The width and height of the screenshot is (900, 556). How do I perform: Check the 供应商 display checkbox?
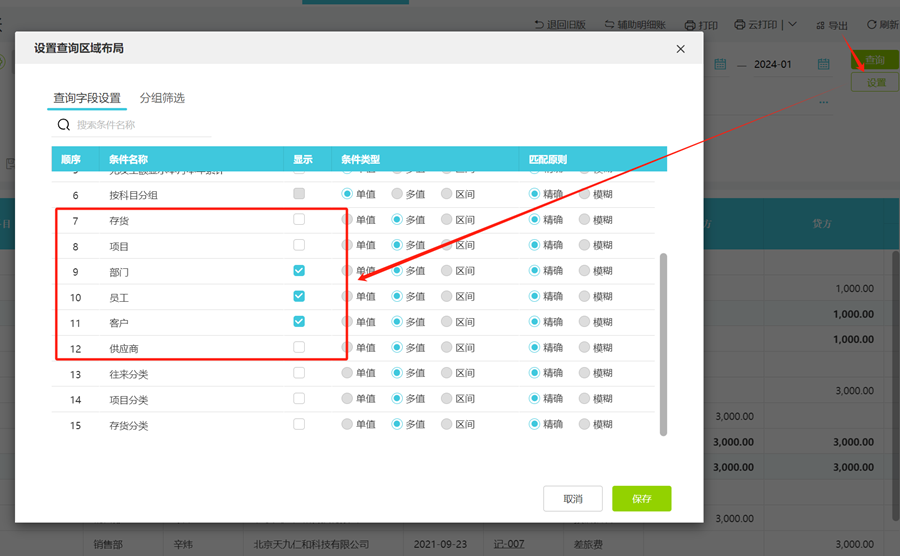(299, 347)
